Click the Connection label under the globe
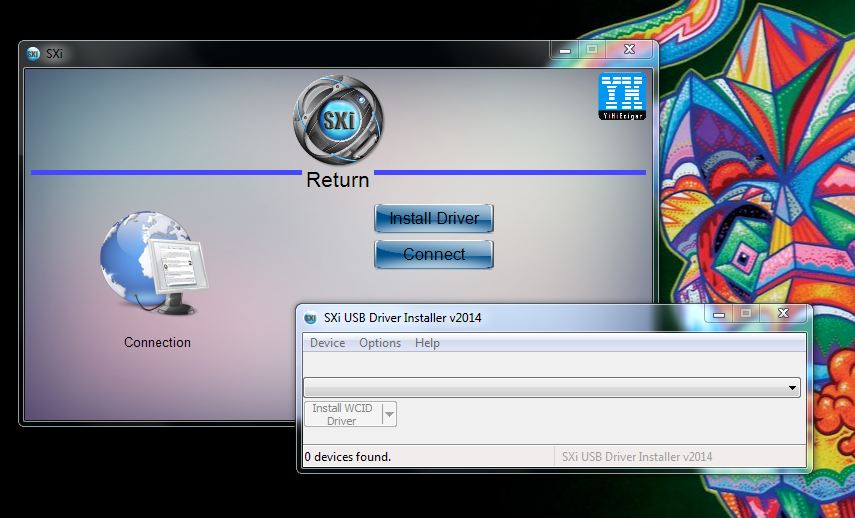Viewport: 855px width, 518px height. 157,342
